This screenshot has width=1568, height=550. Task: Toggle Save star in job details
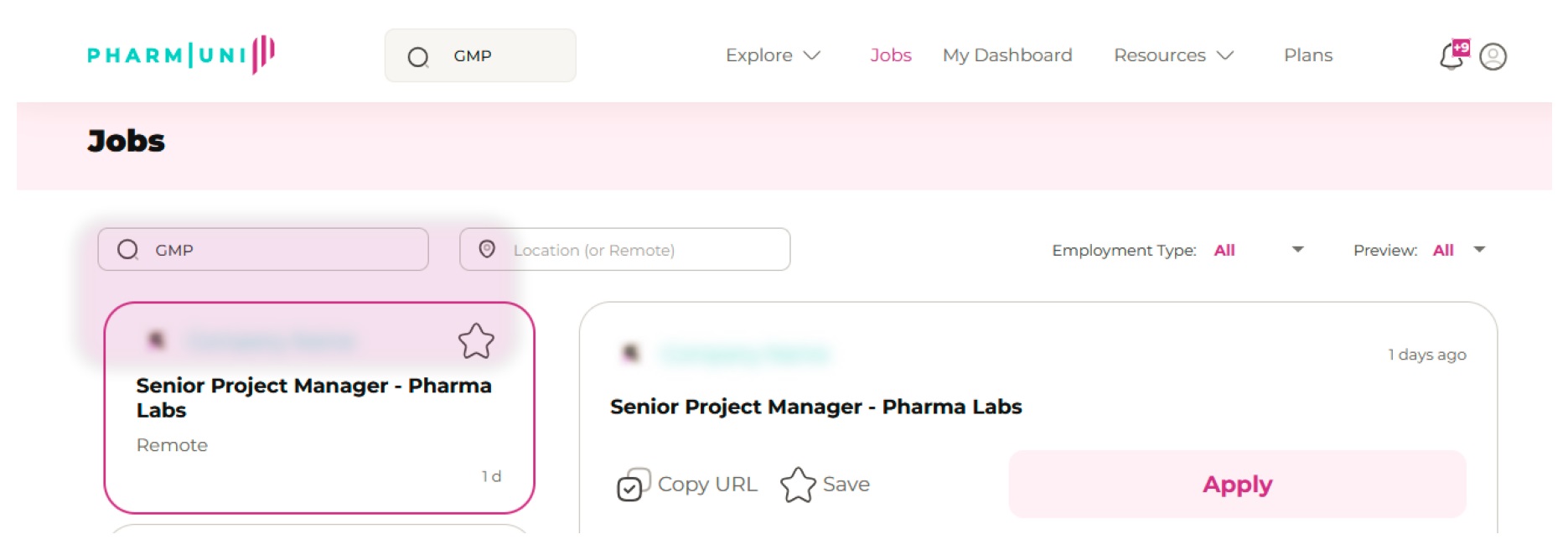(x=798, y=485)
